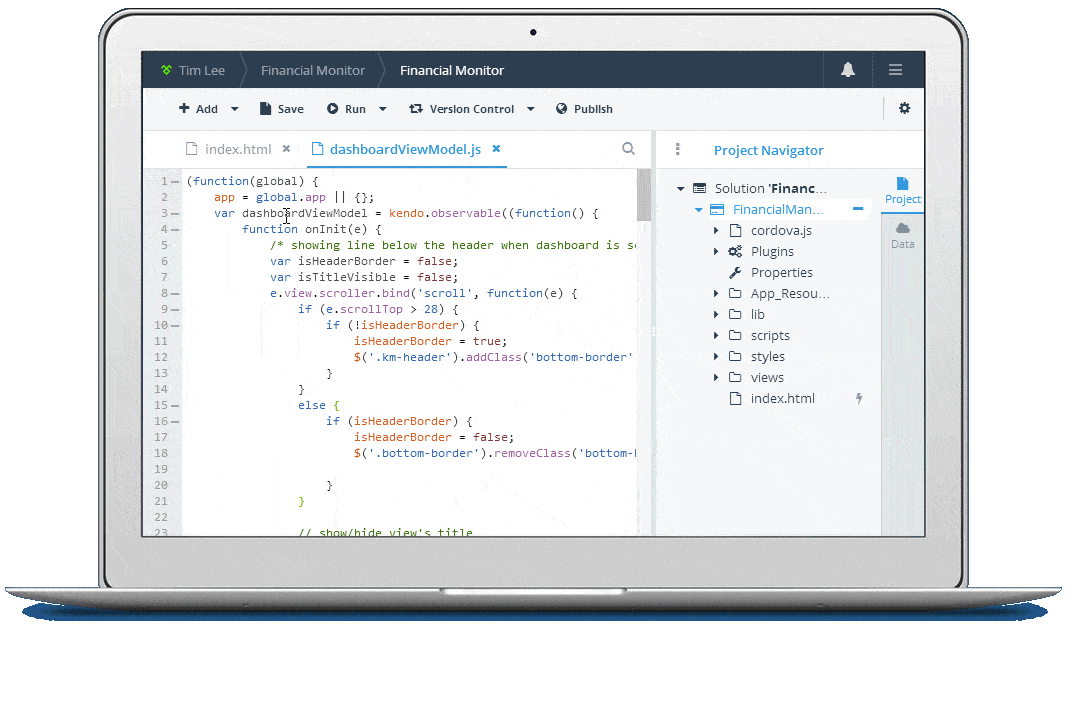Click the lib folder label
1075x728 pixels.
[x=758, y=315]
